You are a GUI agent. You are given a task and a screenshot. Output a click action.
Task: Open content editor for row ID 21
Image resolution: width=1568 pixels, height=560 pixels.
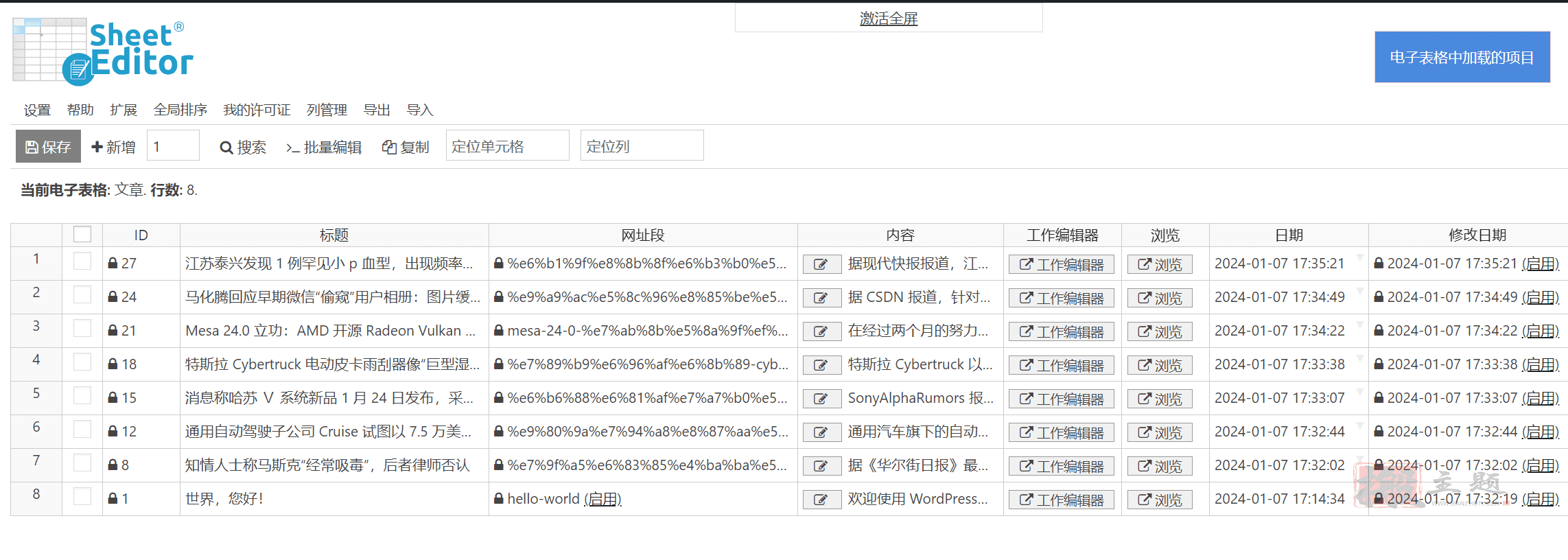click(x=821, y=331)
